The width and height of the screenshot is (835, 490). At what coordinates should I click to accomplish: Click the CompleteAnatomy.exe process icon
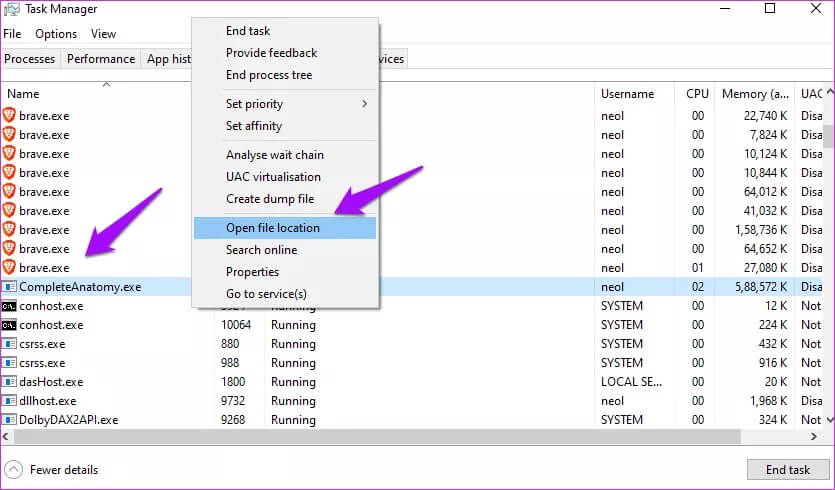[x=9, y=287]
